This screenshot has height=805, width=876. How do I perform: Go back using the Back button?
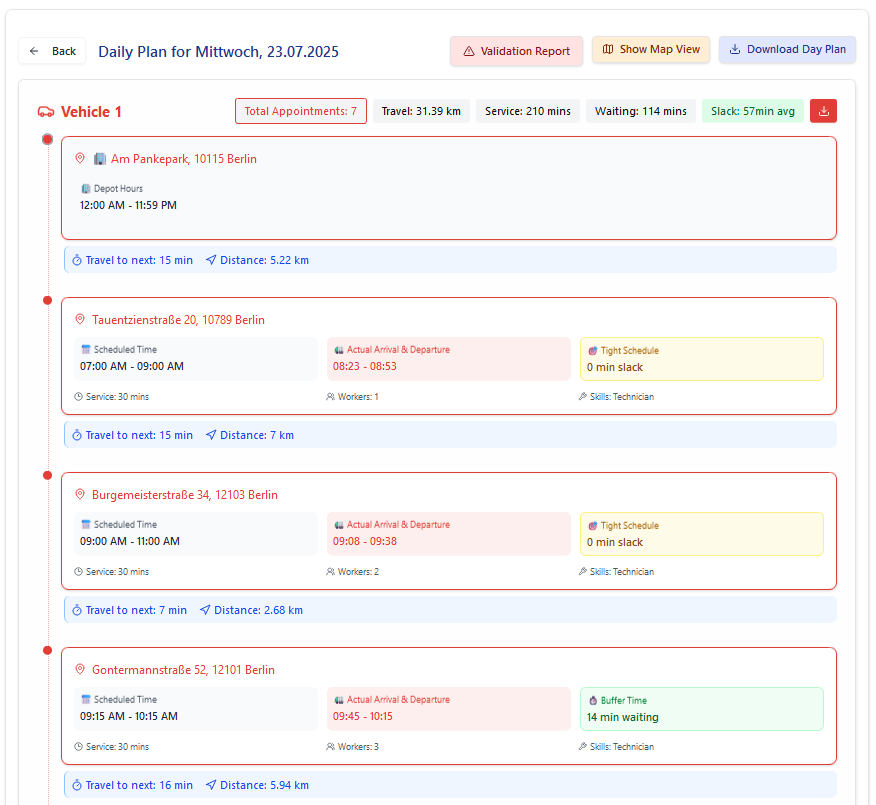click(x=53, y=51)
